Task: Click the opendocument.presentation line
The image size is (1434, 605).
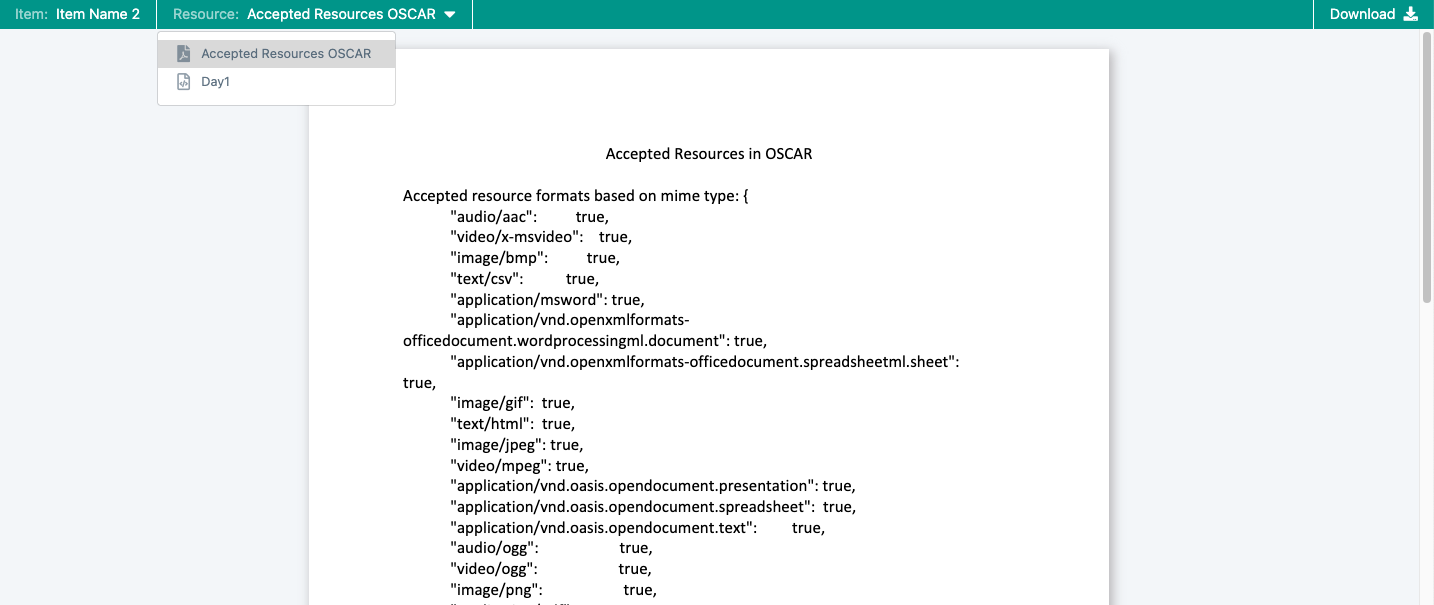Action: click(653, 486)
